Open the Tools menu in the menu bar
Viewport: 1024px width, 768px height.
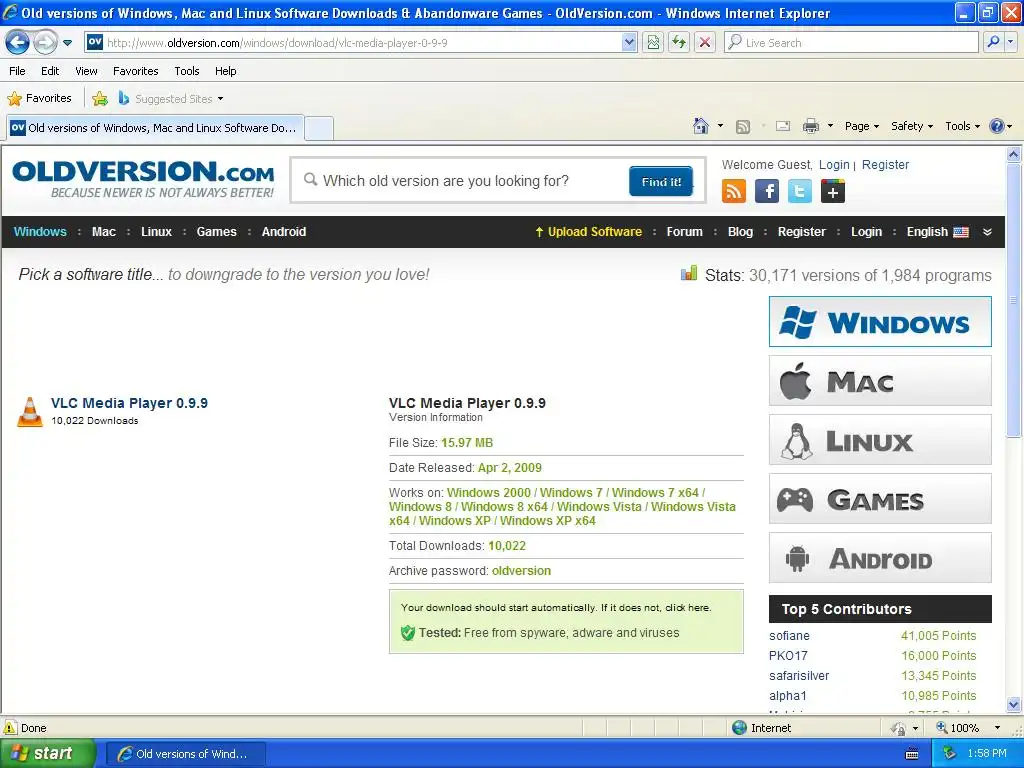click(187, 71)
